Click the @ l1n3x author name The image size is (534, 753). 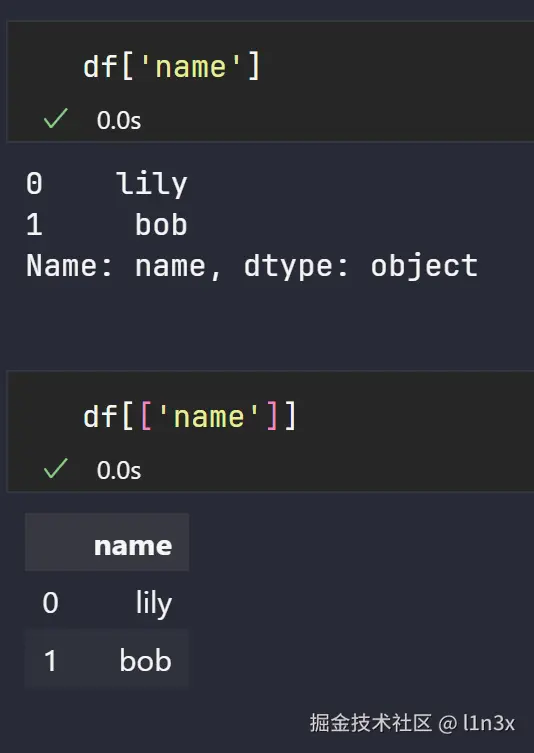(476, 723)
